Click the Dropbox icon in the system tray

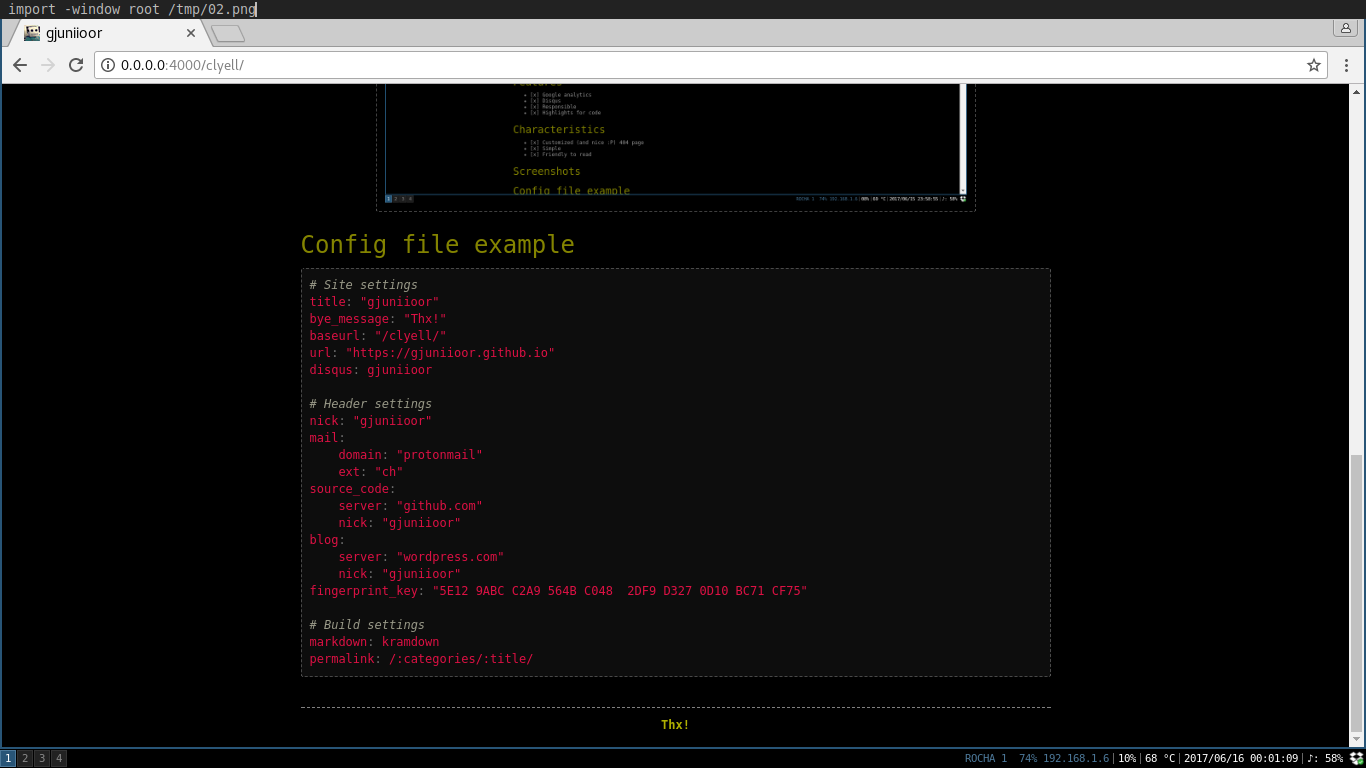1354,758
